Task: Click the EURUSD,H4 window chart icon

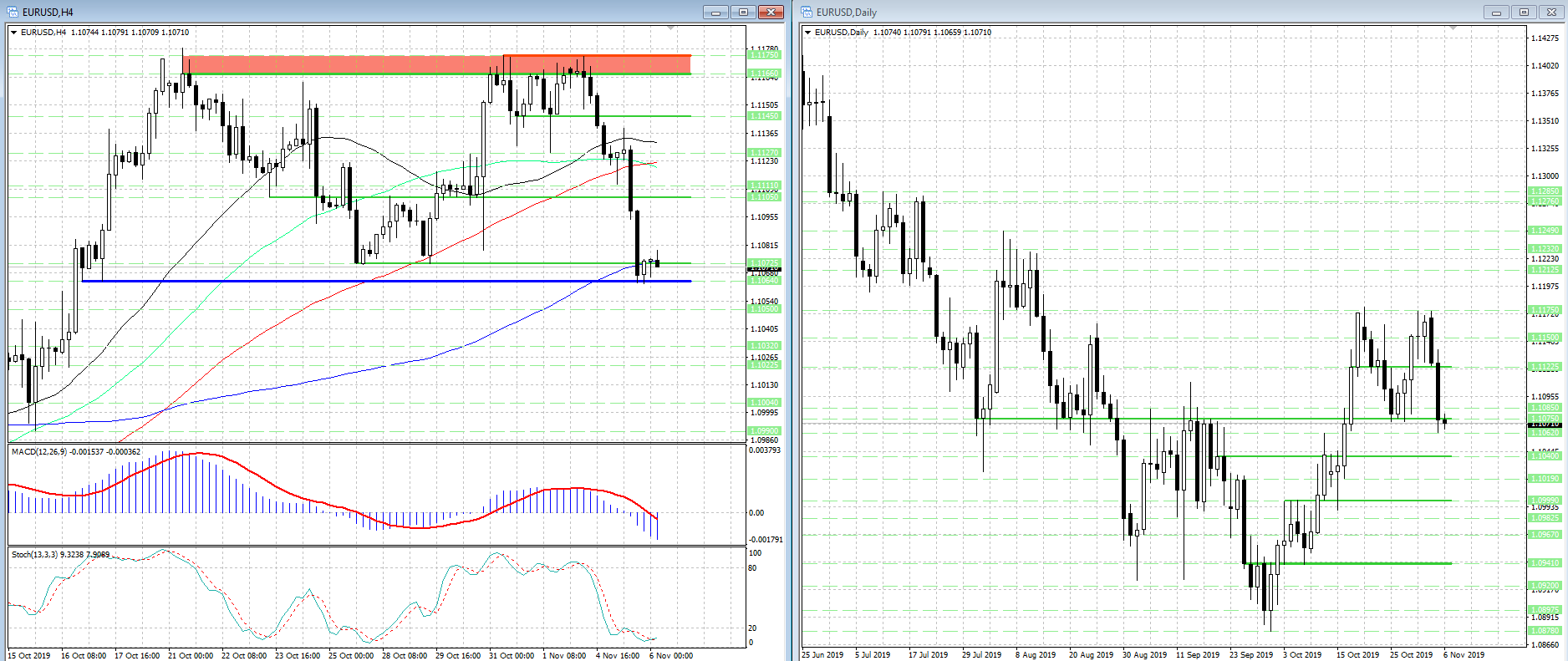Action: [x=13, y=12]
